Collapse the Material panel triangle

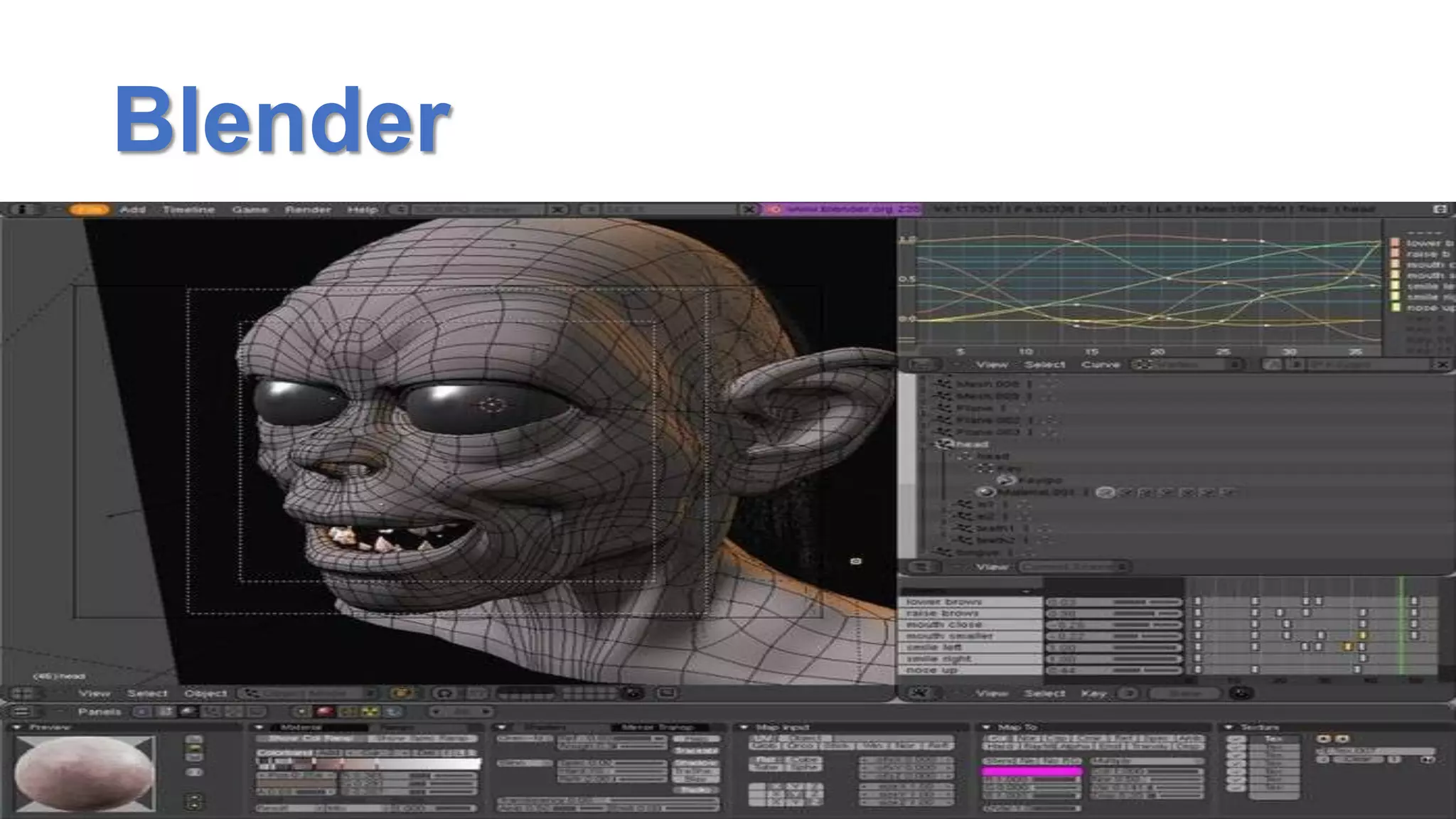coord(259,727)
